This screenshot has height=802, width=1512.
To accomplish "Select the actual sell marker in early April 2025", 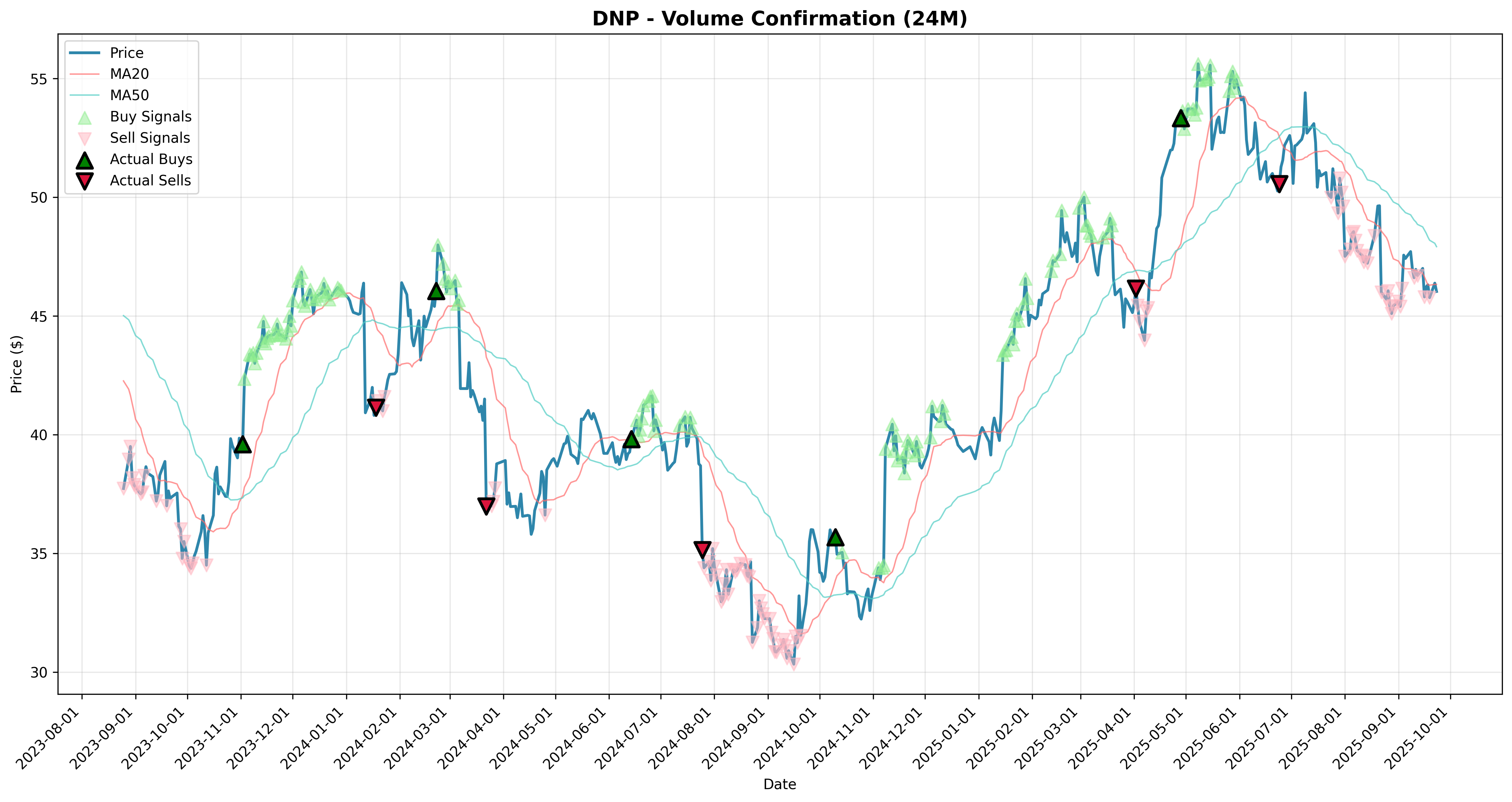I will pos(1136,289).
